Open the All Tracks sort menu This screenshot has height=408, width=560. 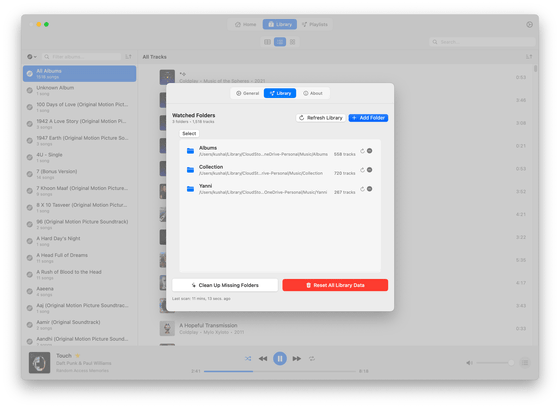pos(529,56)
